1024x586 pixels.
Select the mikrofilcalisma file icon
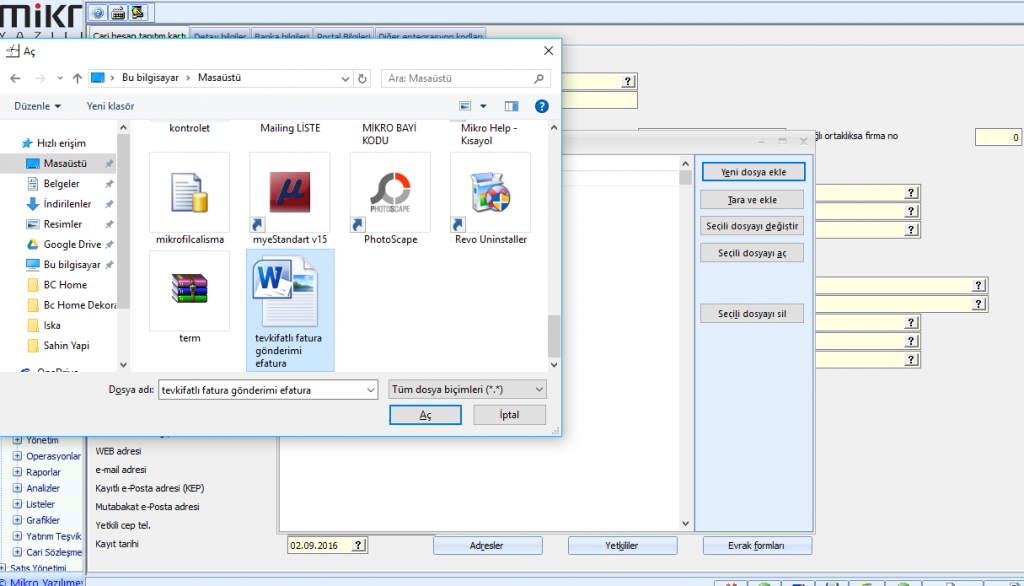(x=189, y=192)
